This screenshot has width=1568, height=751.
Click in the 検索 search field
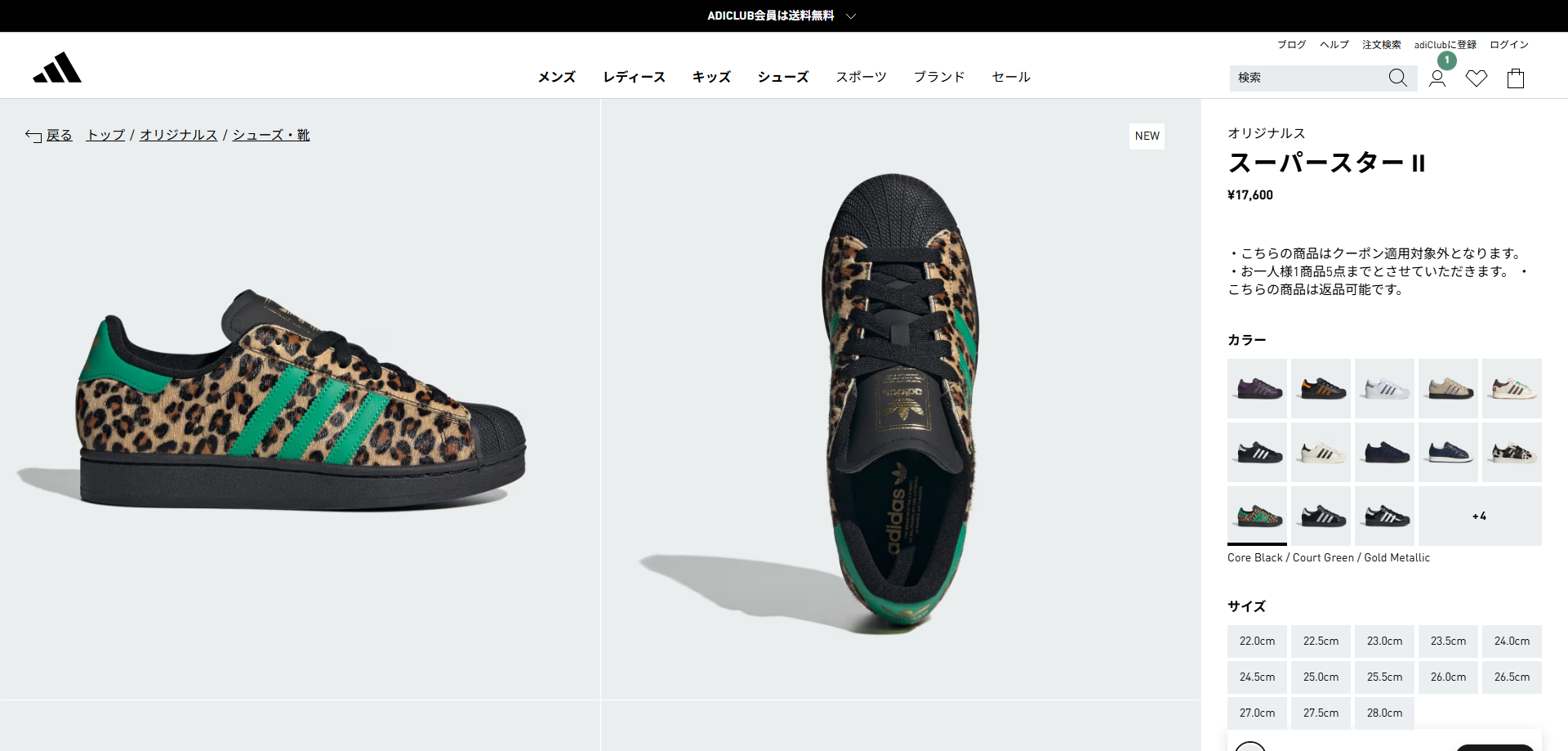click(1307, 78)
